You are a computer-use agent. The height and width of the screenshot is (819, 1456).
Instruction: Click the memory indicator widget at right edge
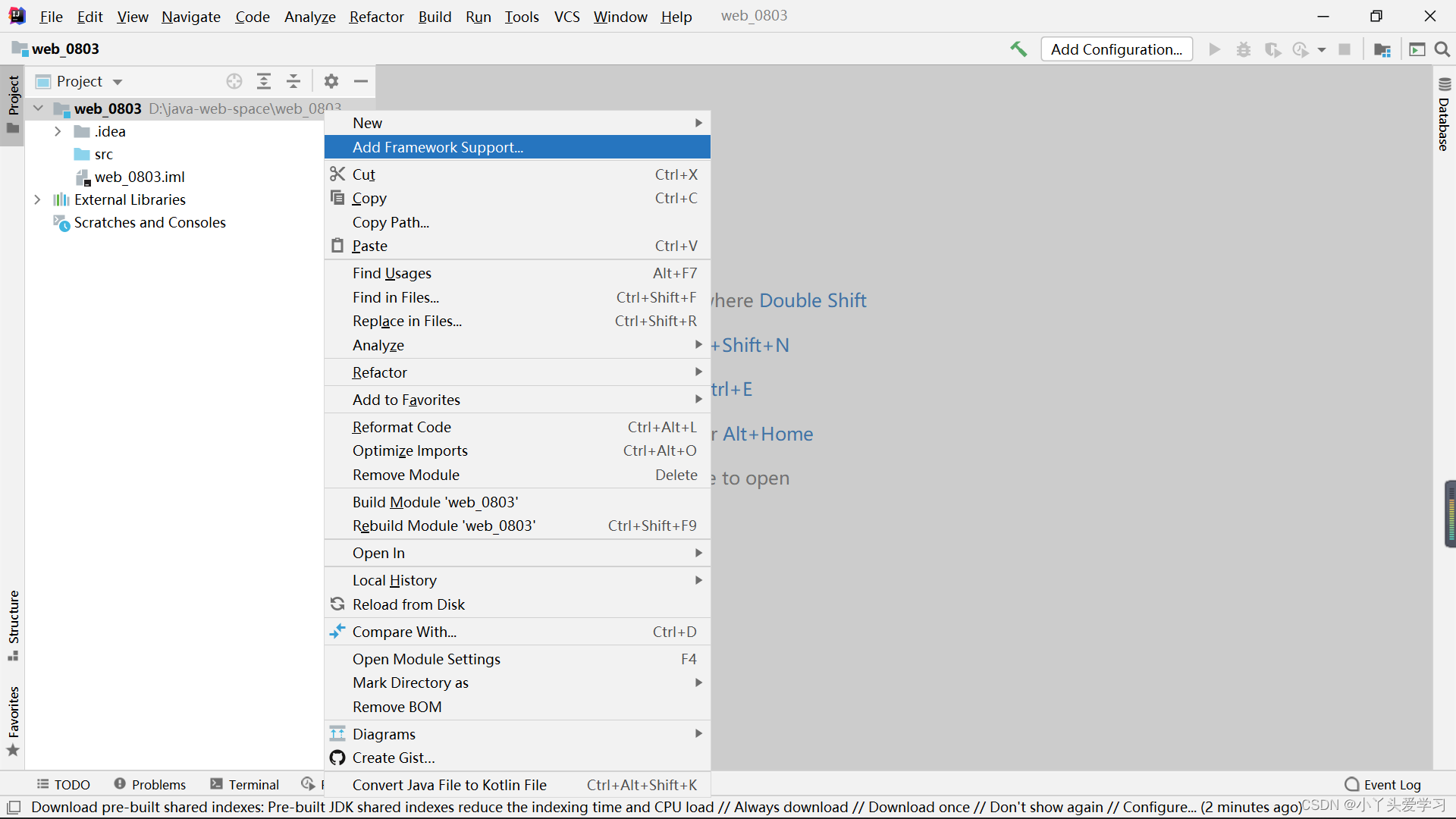click(1450, 513)
